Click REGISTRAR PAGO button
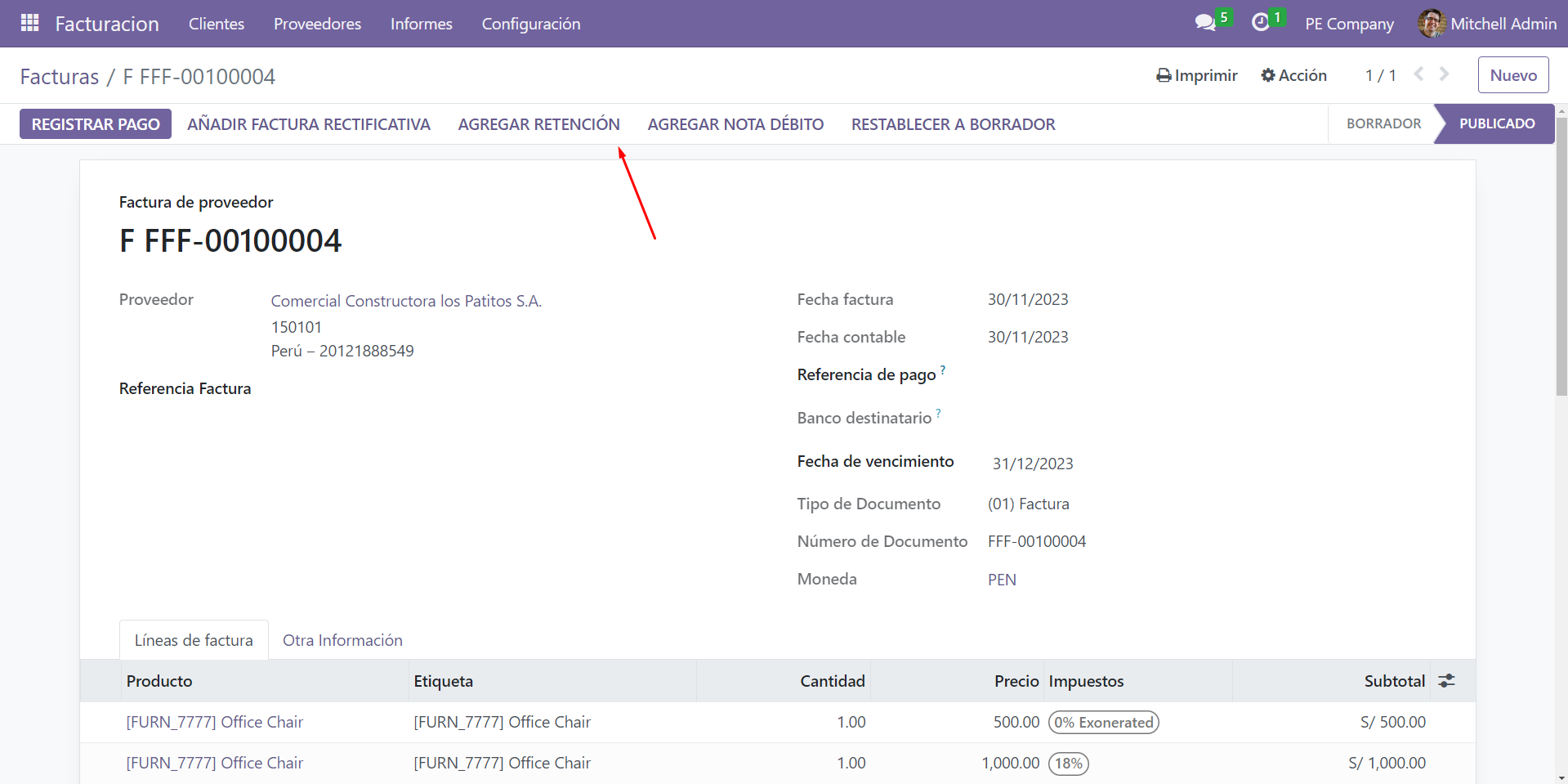Viewport: 1568px width, 784px height. tap(96, 124)
